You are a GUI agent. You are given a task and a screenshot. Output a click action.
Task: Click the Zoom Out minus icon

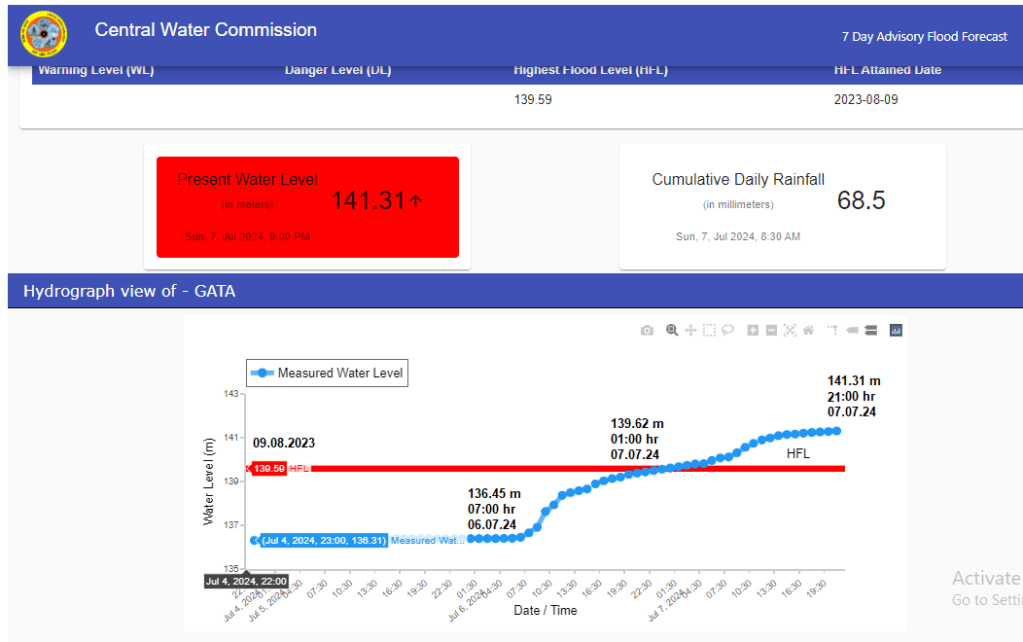pos(771,331)
